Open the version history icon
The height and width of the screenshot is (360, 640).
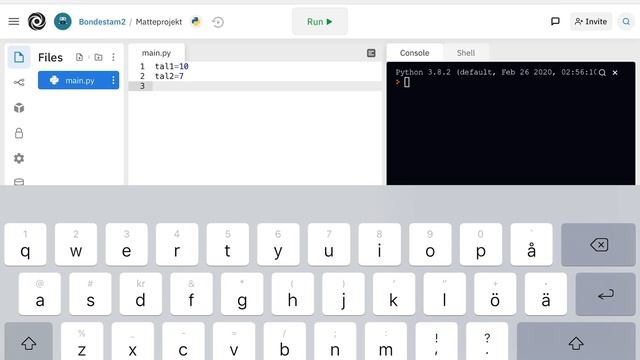coord(218,22)
